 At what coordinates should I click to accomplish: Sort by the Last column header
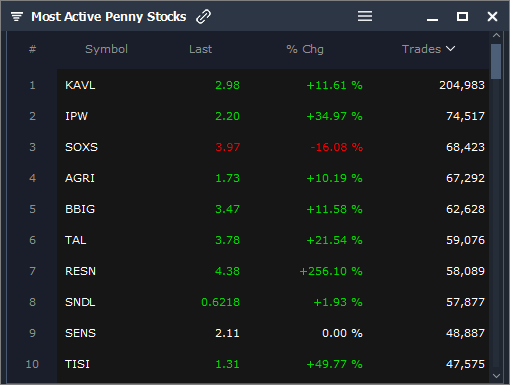click(200, 49)
